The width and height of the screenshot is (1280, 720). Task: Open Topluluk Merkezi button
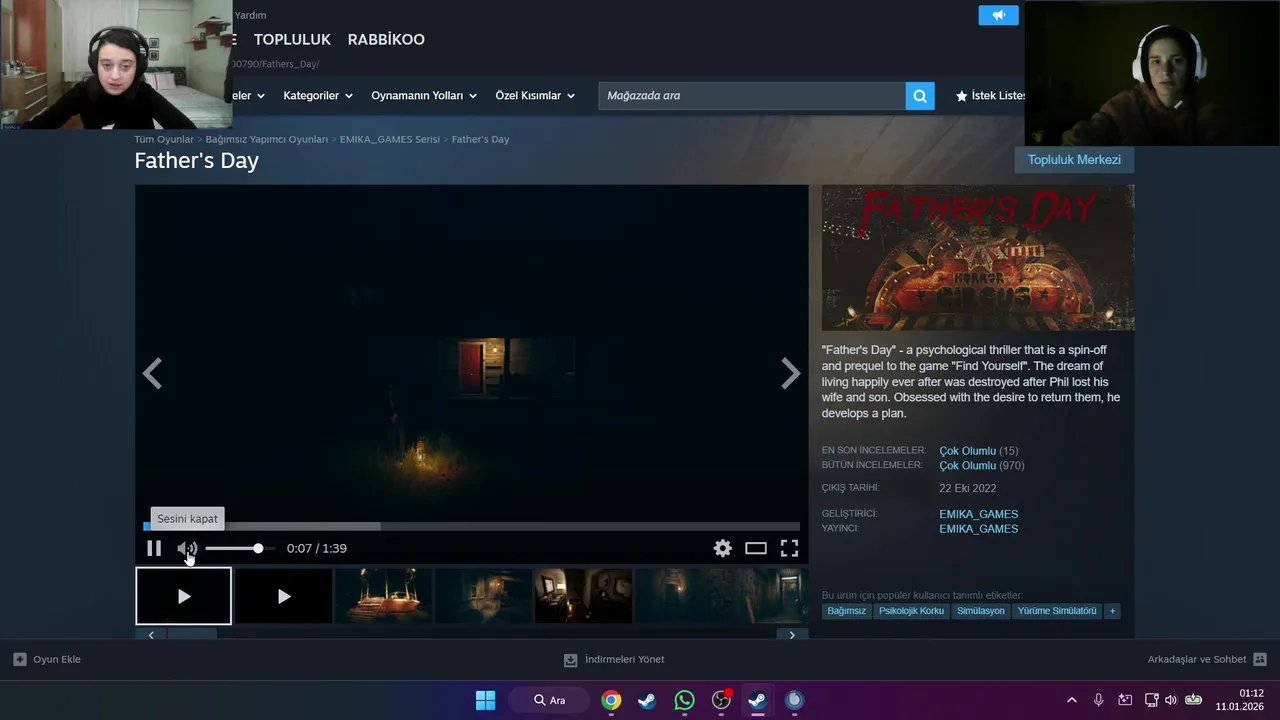tap(1074, 160)
